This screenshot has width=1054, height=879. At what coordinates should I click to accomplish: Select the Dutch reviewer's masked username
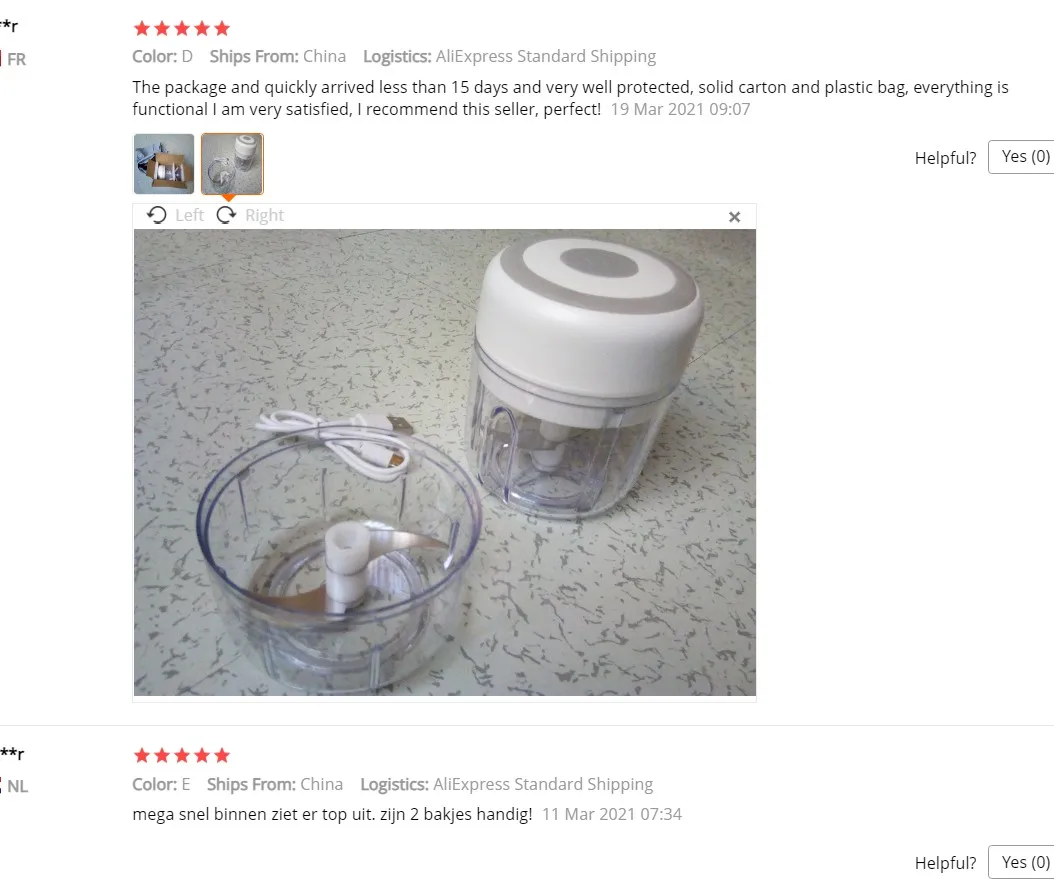click(12, 753)
